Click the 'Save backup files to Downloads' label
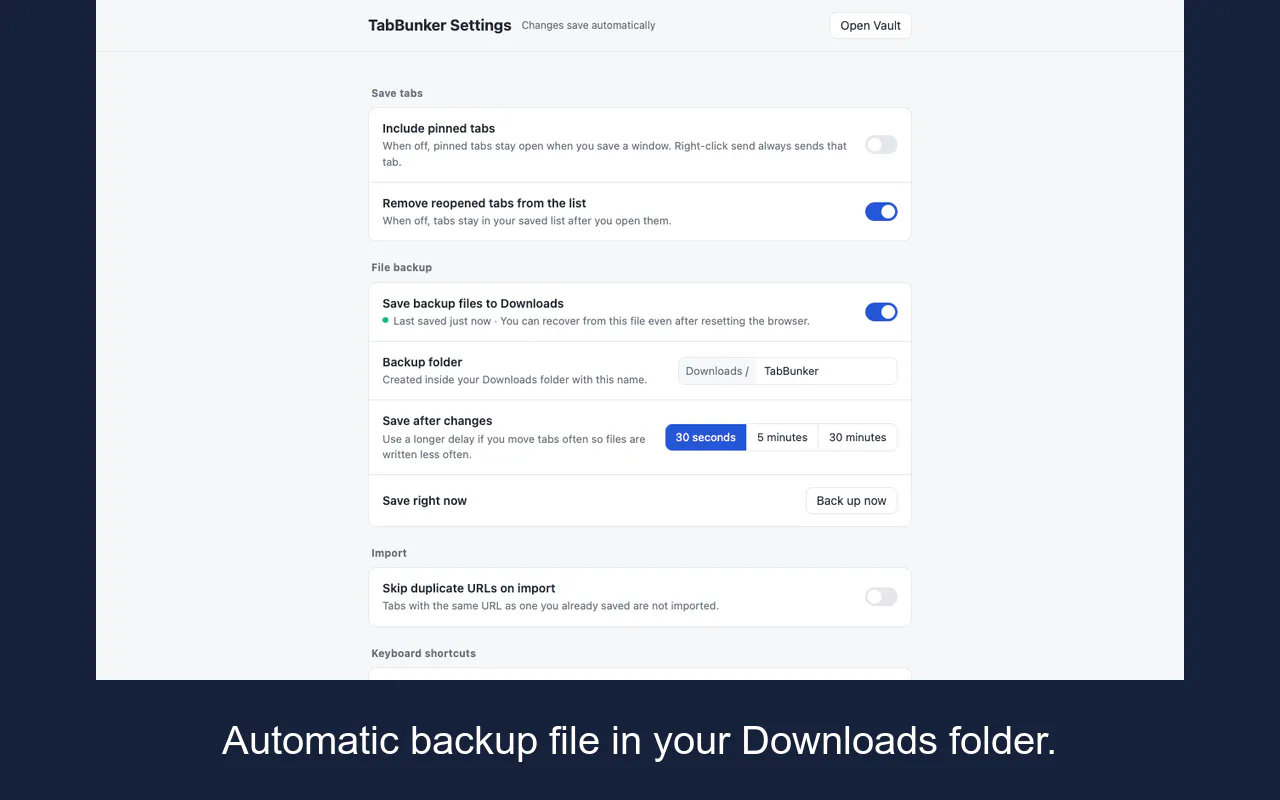Screen dimensions: 1280x800 (x=473, y=304)
